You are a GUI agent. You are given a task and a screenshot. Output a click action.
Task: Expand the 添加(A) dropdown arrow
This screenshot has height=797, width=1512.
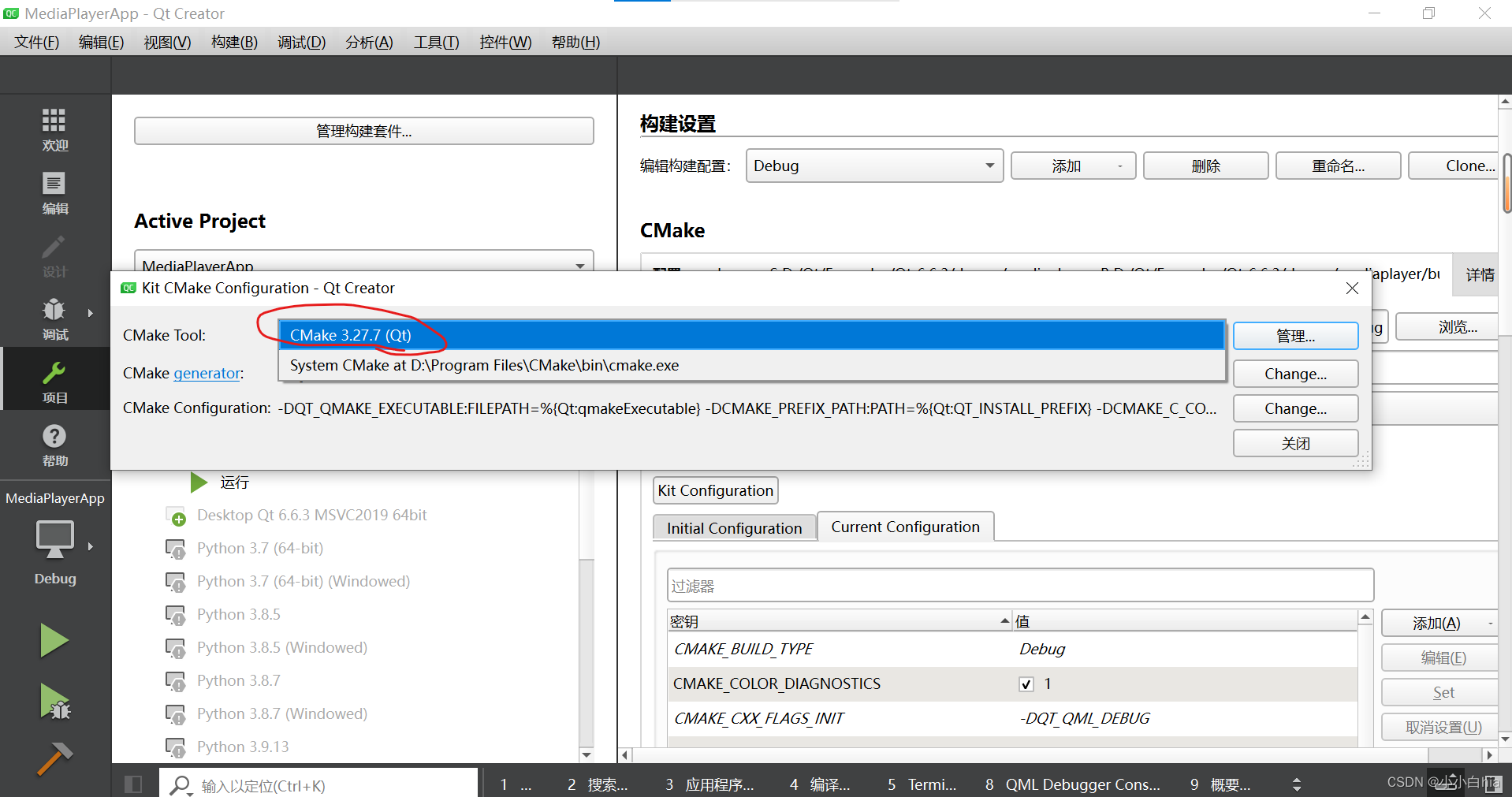(1488, 623)
